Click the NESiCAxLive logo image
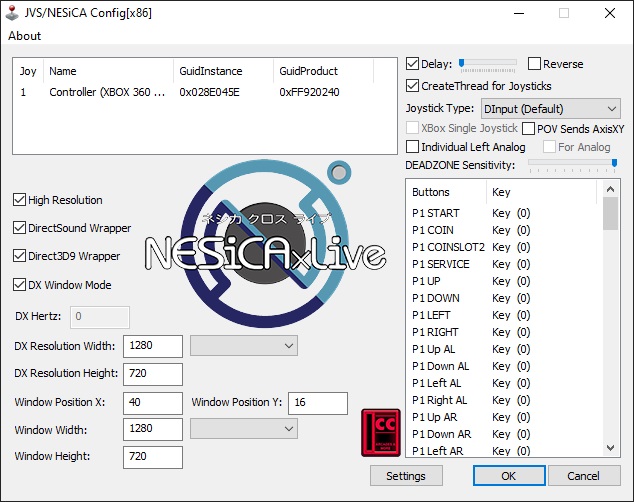 pyautogui.click(x=265, y=243)
